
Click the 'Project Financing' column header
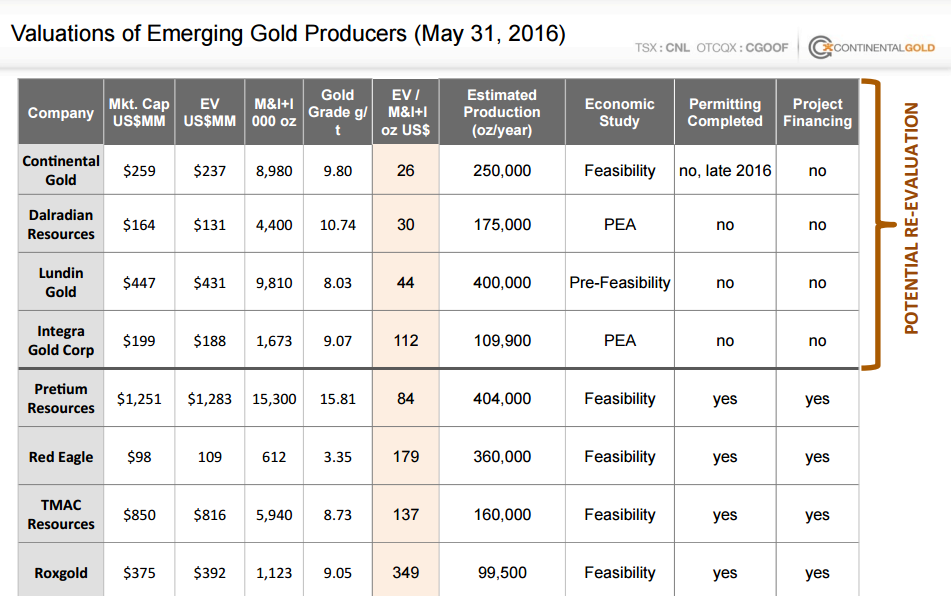point(817,113)
